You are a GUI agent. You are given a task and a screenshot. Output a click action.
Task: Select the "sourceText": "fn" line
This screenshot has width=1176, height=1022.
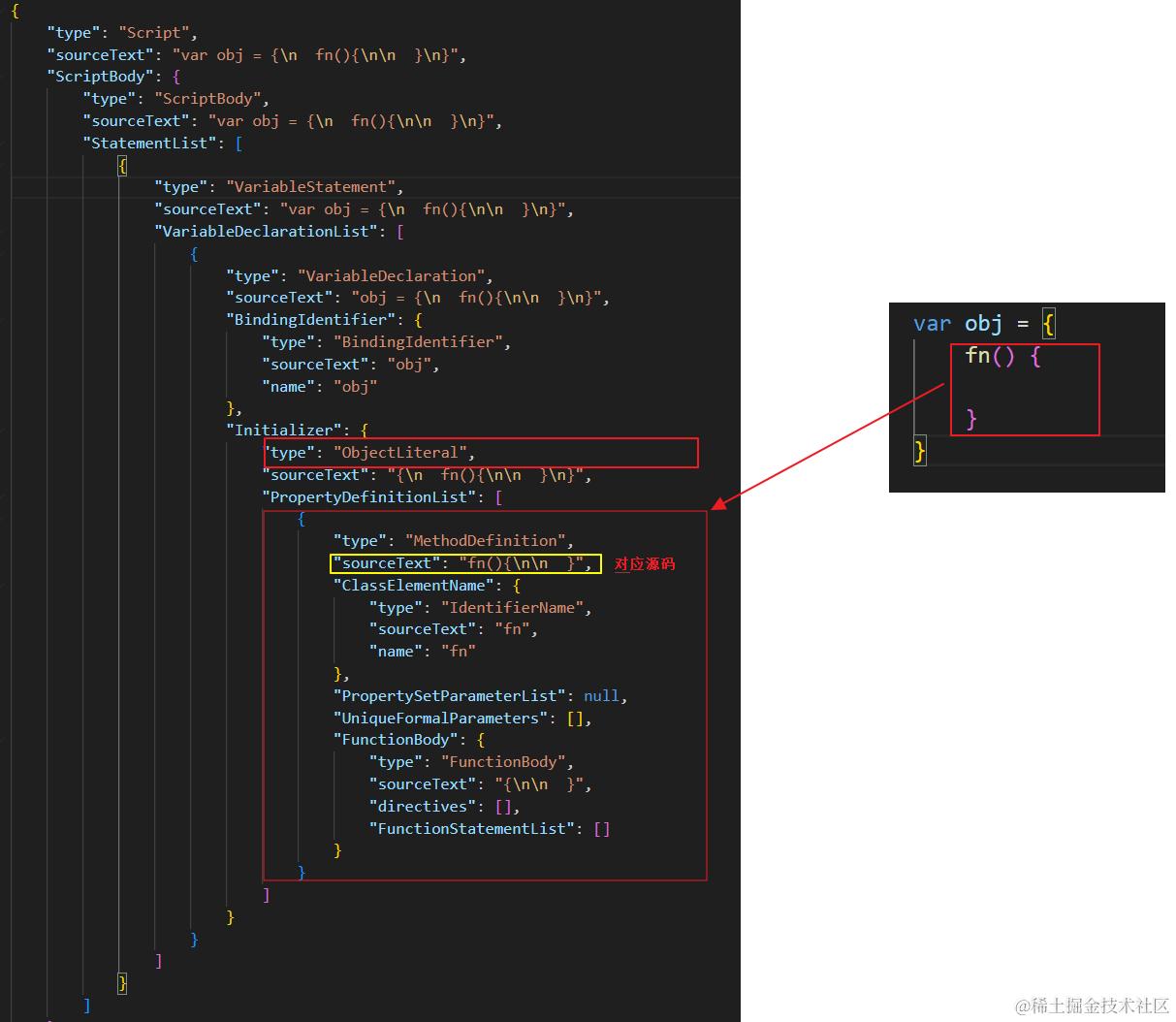coord(454,630)
